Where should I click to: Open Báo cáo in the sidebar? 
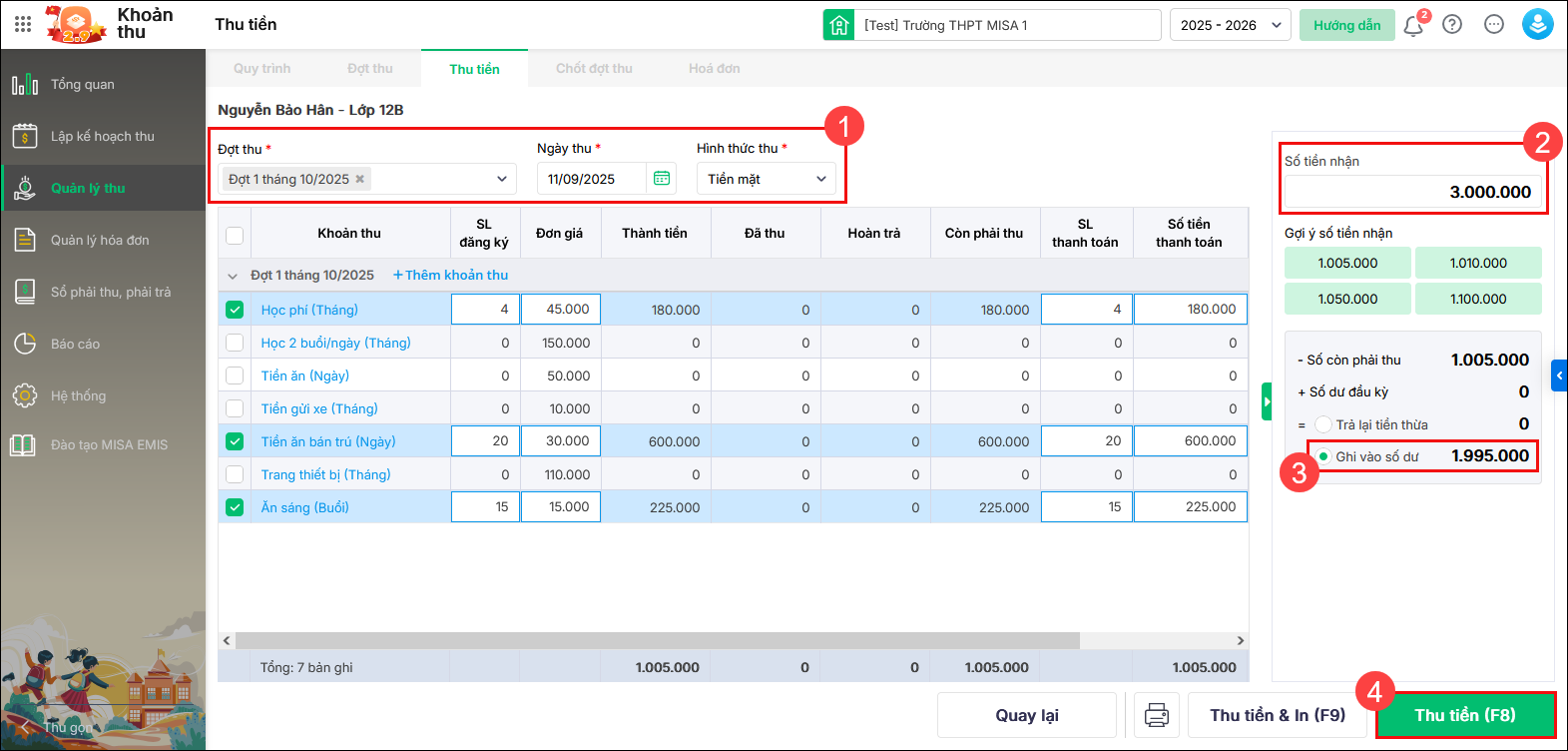click(x=76, y=344)
